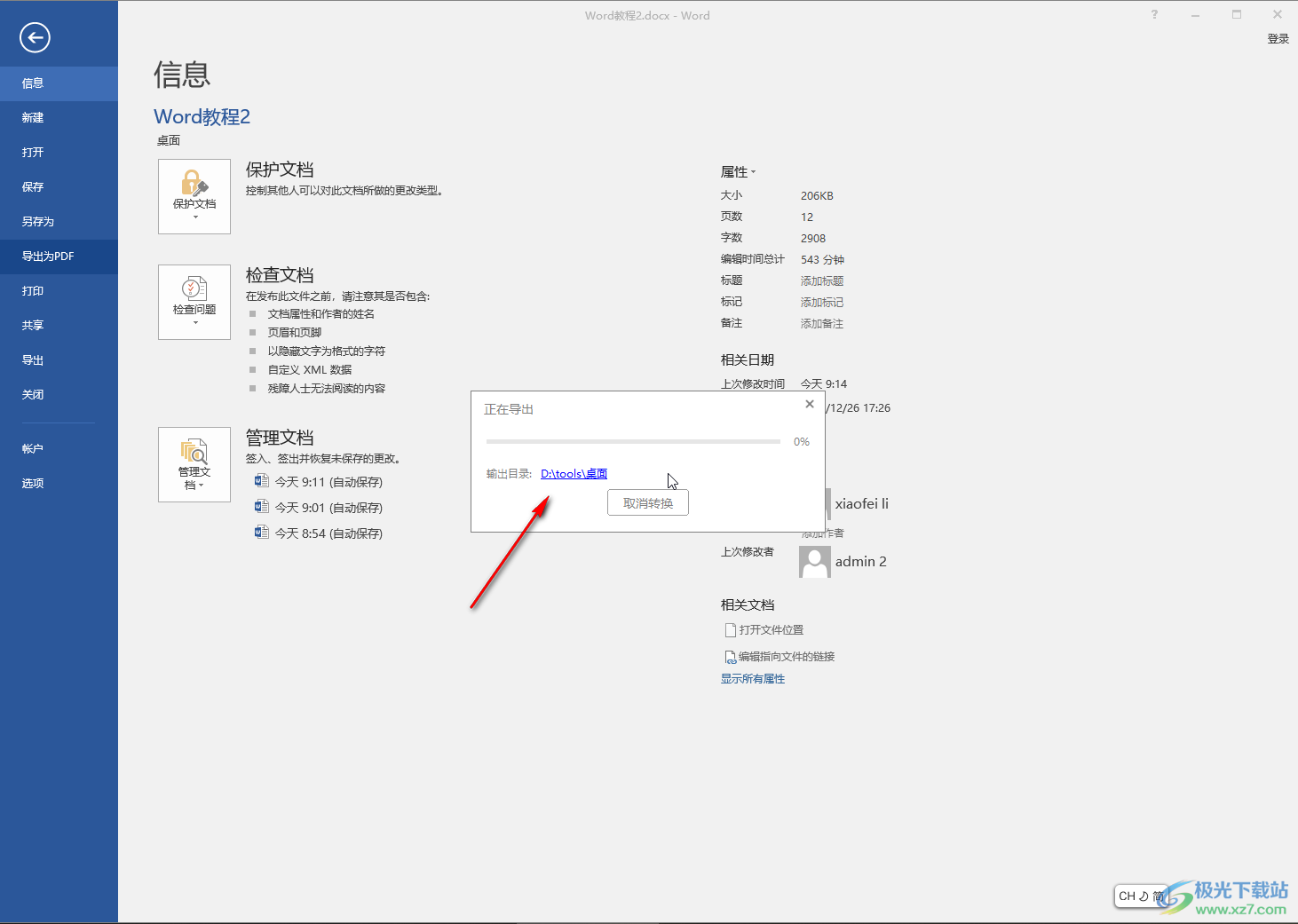1298x924 pixels.
Task: Click 编辑指向文件的链接 link
Action: [x=787, y=657]
